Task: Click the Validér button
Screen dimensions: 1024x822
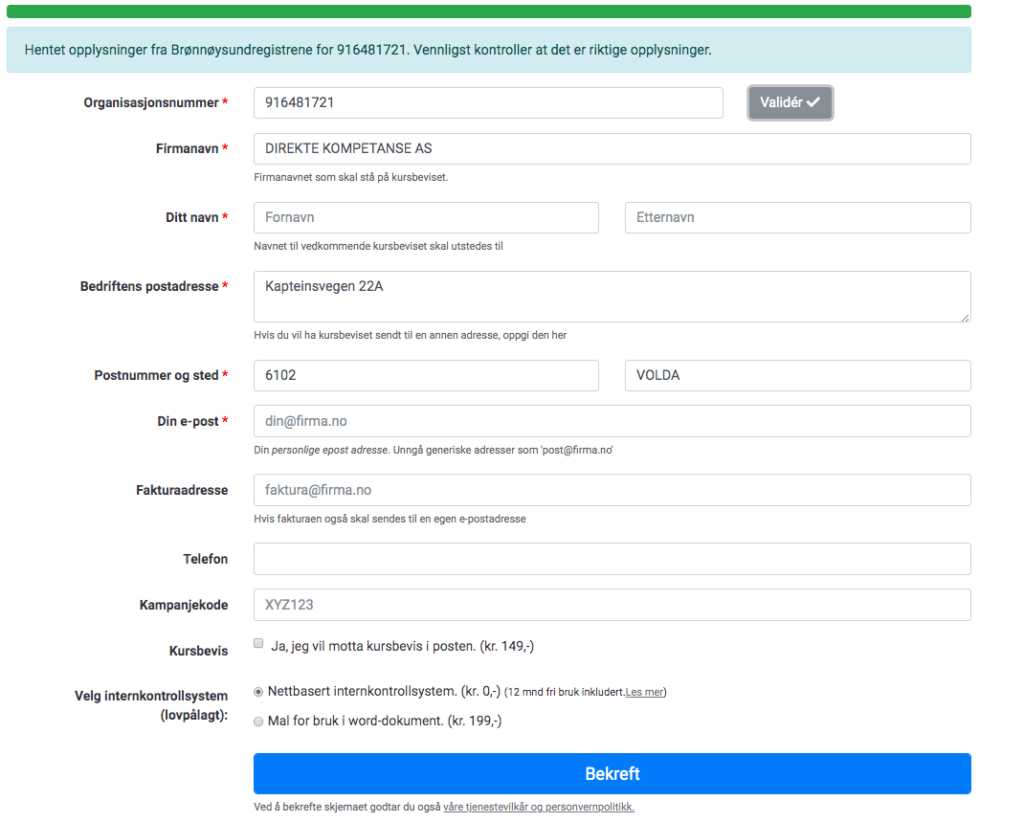Action: pos(789,103)
